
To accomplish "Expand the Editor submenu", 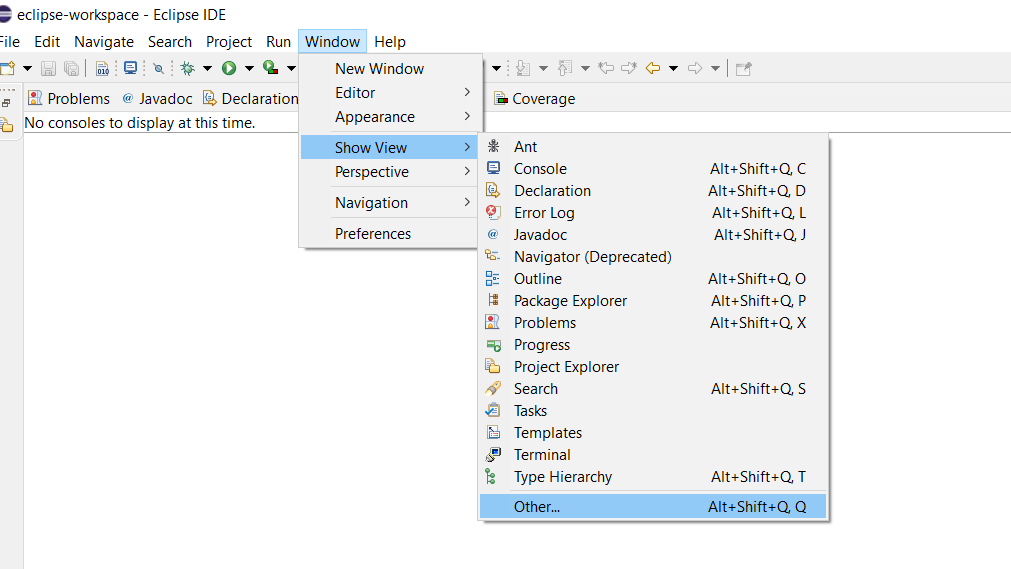I will pyautogui.click(x=389, y=93).
